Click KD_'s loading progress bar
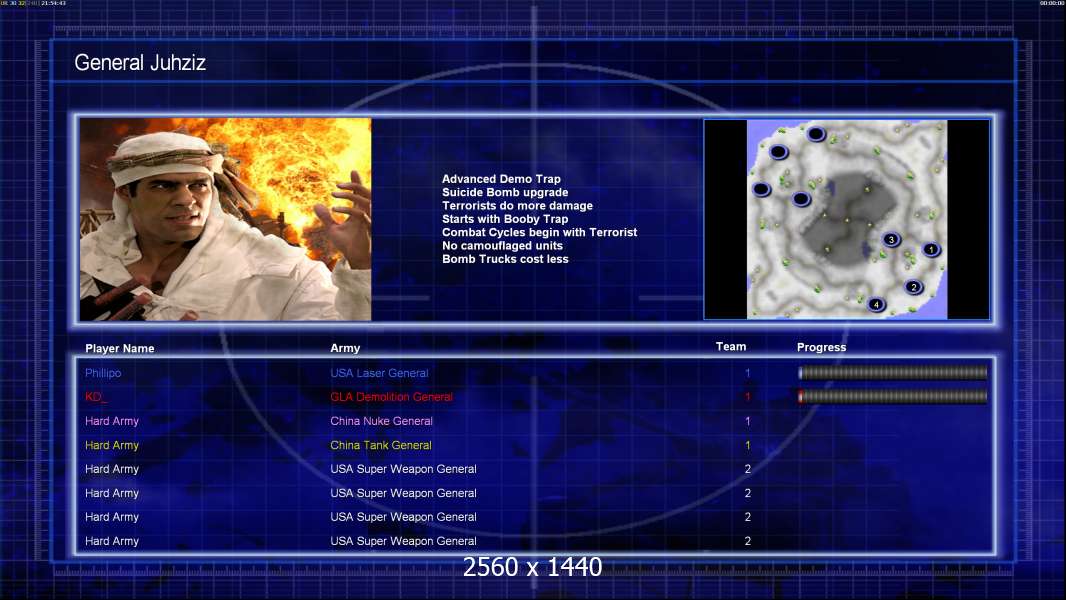1066x600 pixels. (x=893, y=396)
